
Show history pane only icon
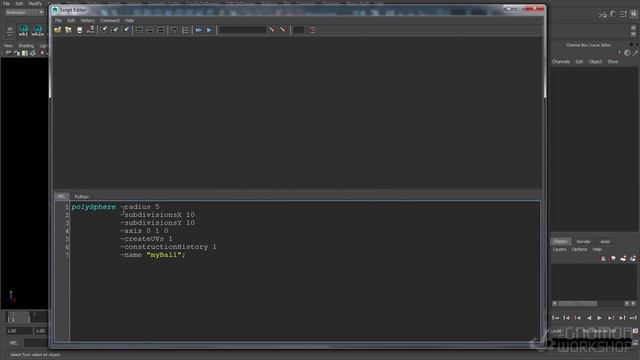pyautogui.click(x=139, y=30)
